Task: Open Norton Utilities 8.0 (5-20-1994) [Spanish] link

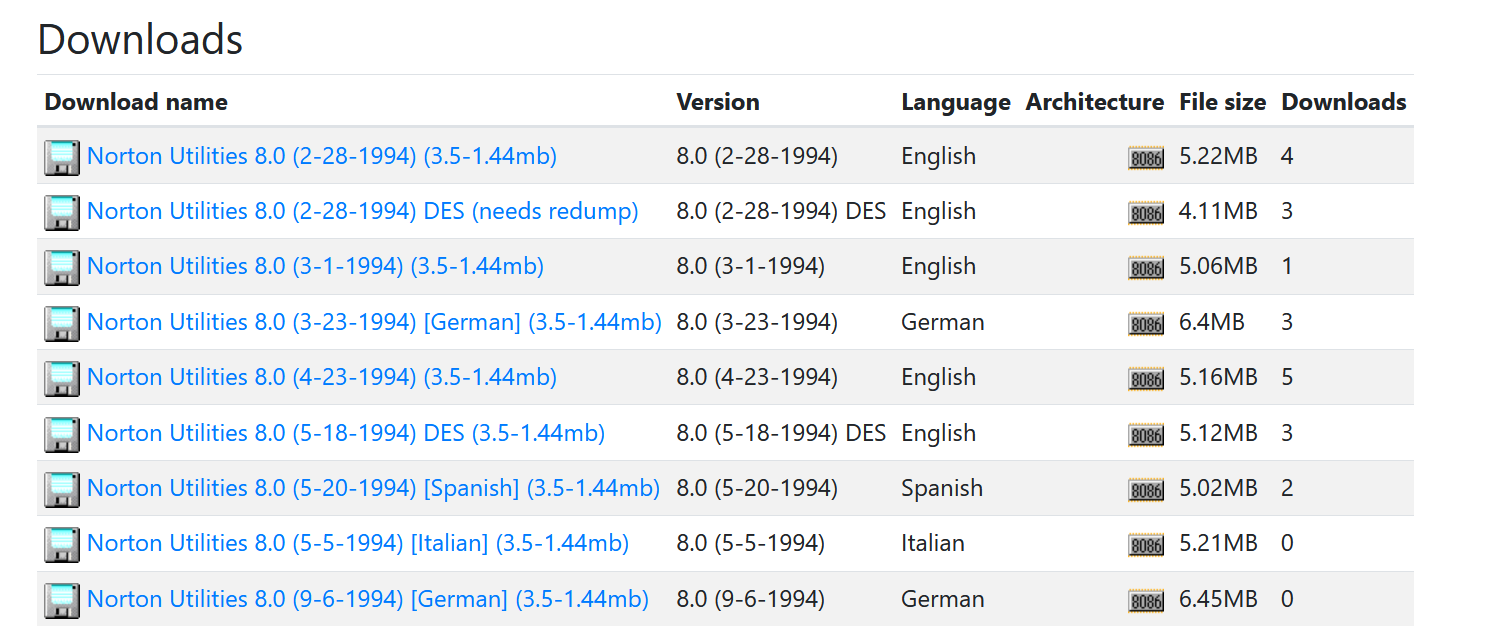Action: [374, 488]
